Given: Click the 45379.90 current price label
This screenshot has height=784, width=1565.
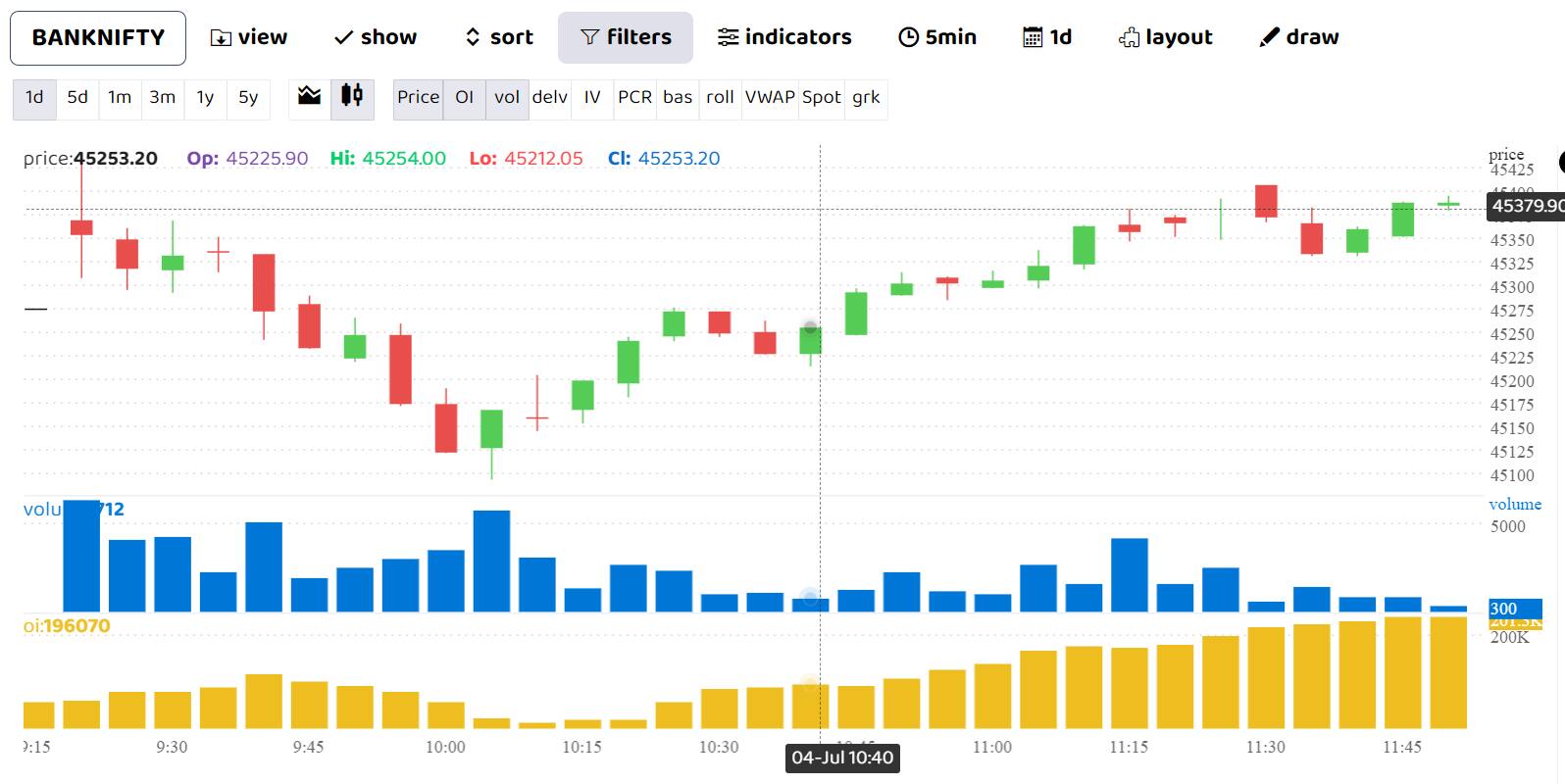Looking at the screenshot, I should tap(1526, 206).
